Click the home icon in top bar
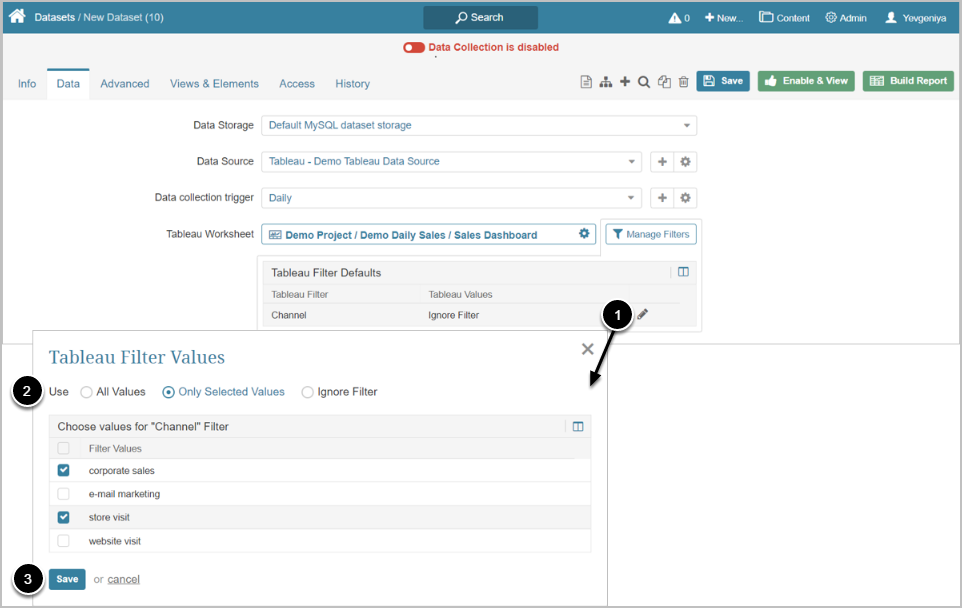Screen dimensions: 962x608 17,17
